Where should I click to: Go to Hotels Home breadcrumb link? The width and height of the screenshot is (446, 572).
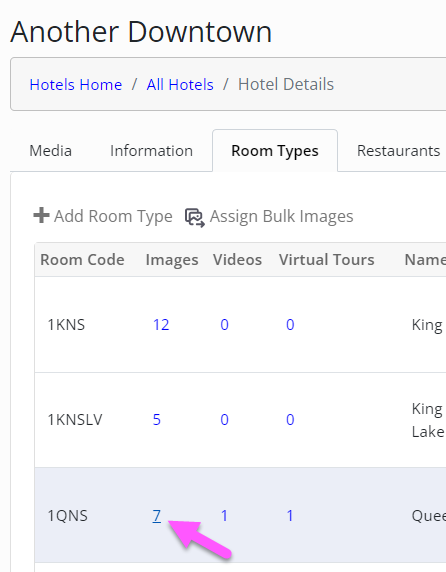(76, 84)
